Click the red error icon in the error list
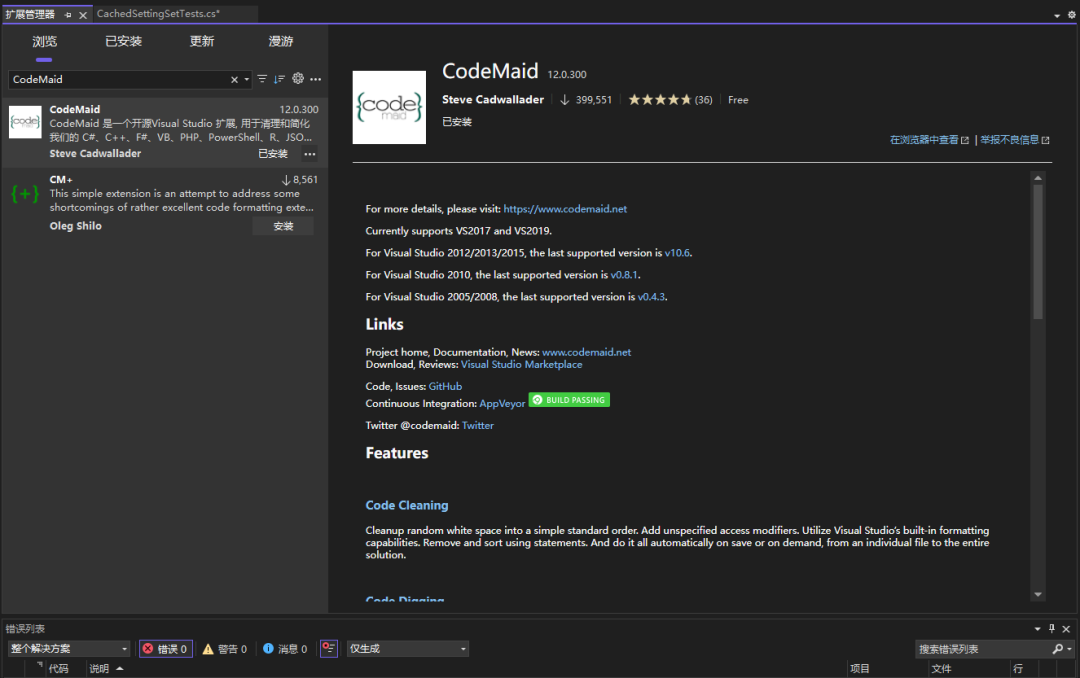 point(149,648)
